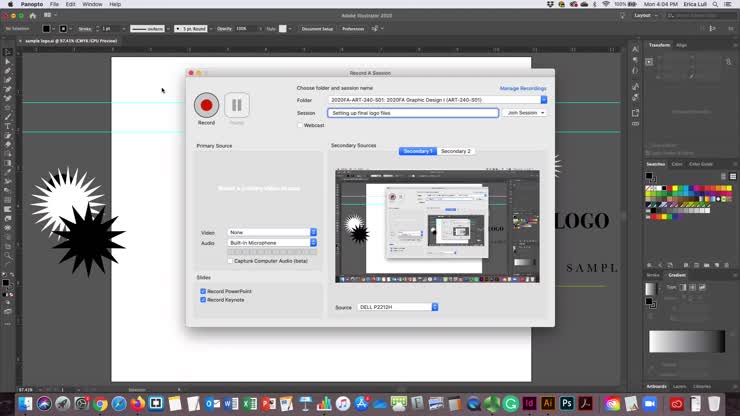This screenshot has width=740, height=416.
Task: Open the File menu
Action: coord(54,4)
